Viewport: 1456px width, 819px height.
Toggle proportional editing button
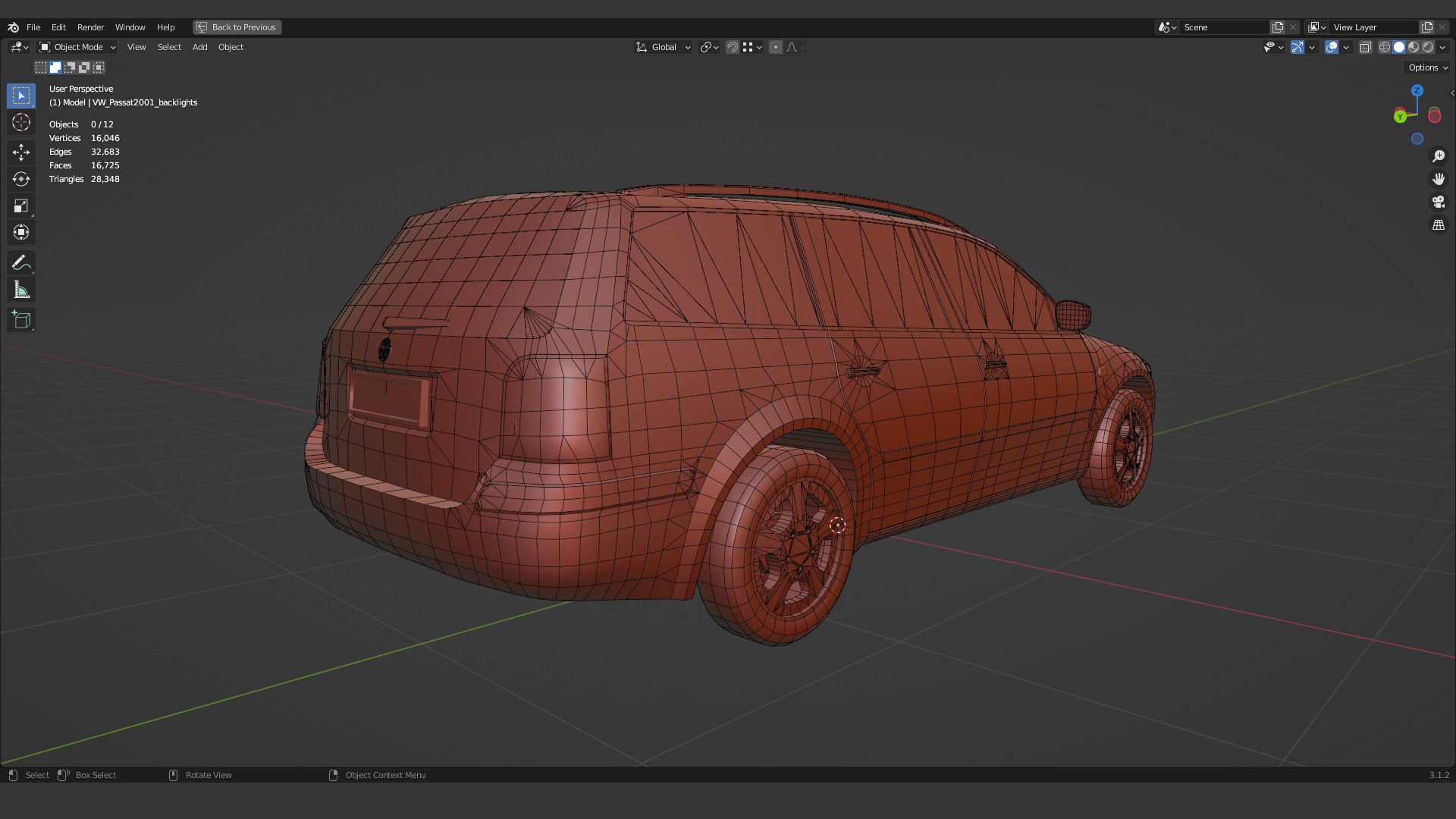click(776, 47)
